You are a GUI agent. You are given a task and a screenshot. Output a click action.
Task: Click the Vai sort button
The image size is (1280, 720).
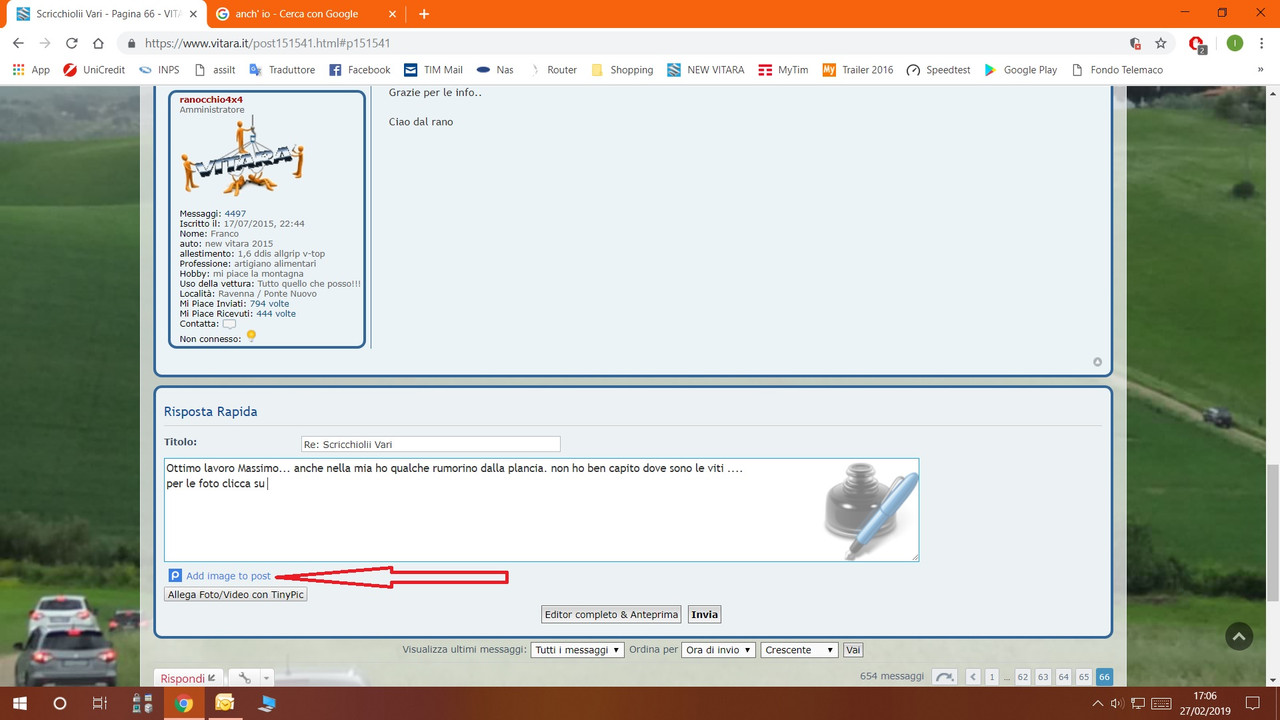pos(853,650)
